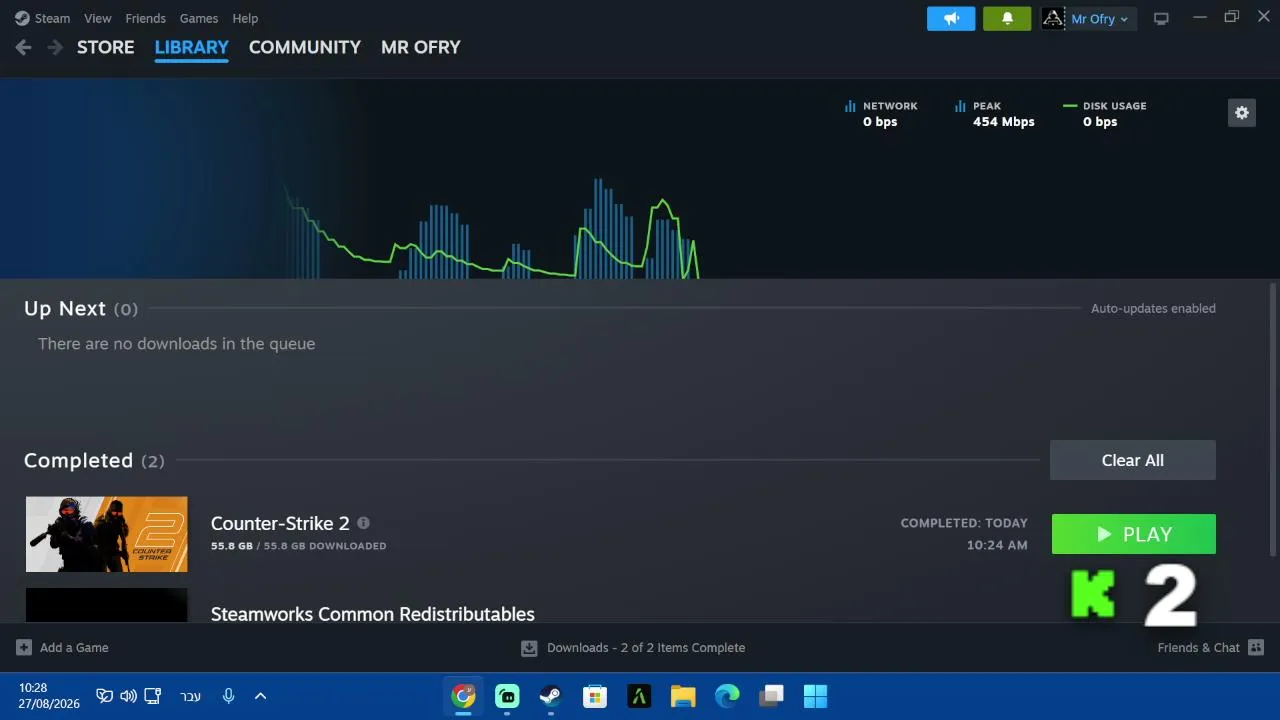
Task: Click the volume speaker tray icon
Action: coord(128,696)
